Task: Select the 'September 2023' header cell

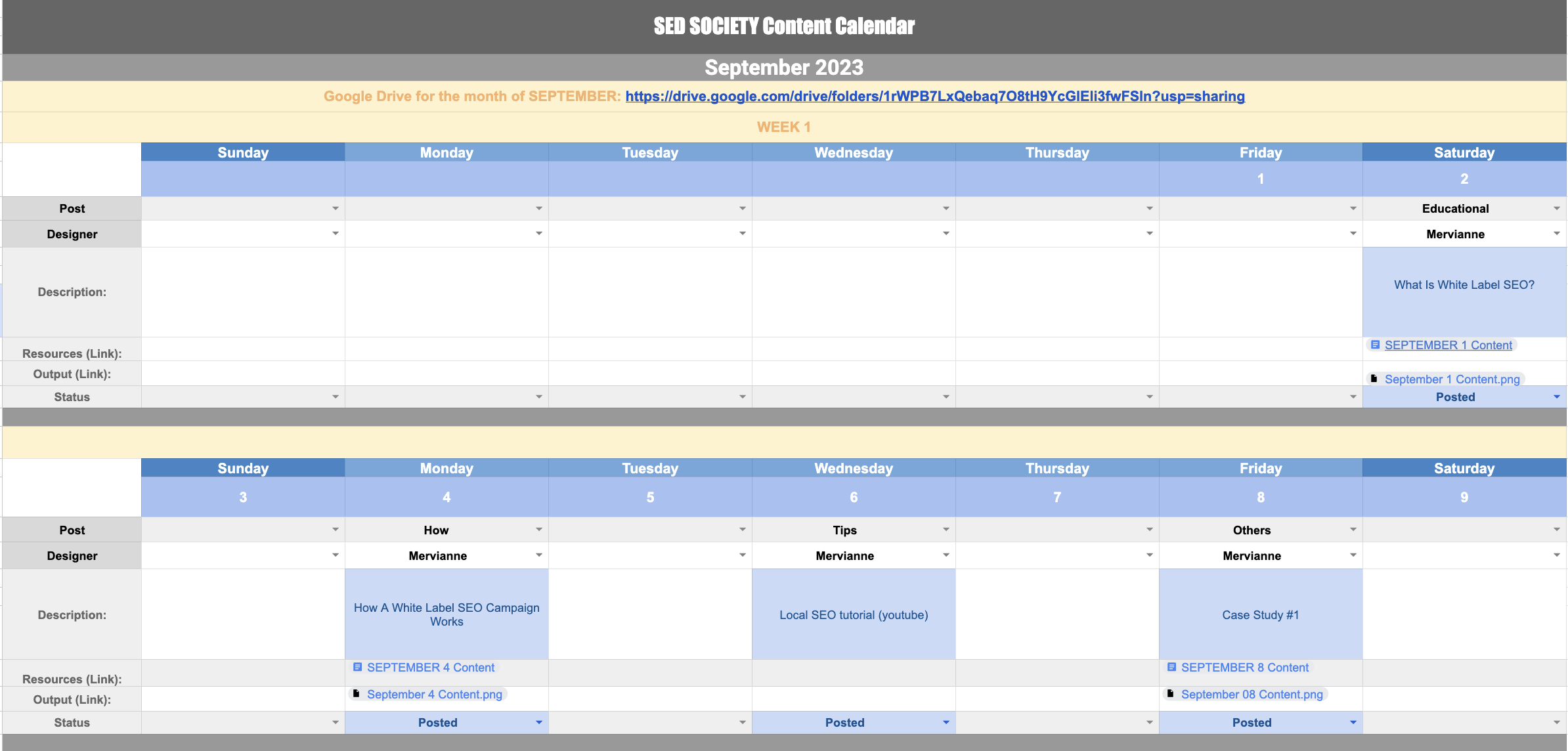Action: (784, 68)
